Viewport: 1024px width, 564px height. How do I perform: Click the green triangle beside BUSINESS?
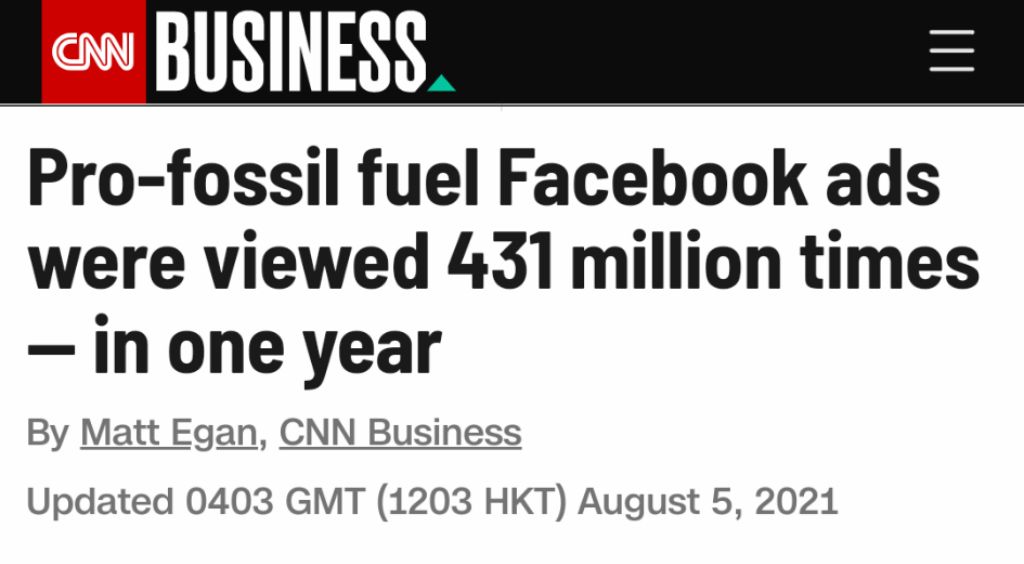pyautogui.click(x=441, y=83)
